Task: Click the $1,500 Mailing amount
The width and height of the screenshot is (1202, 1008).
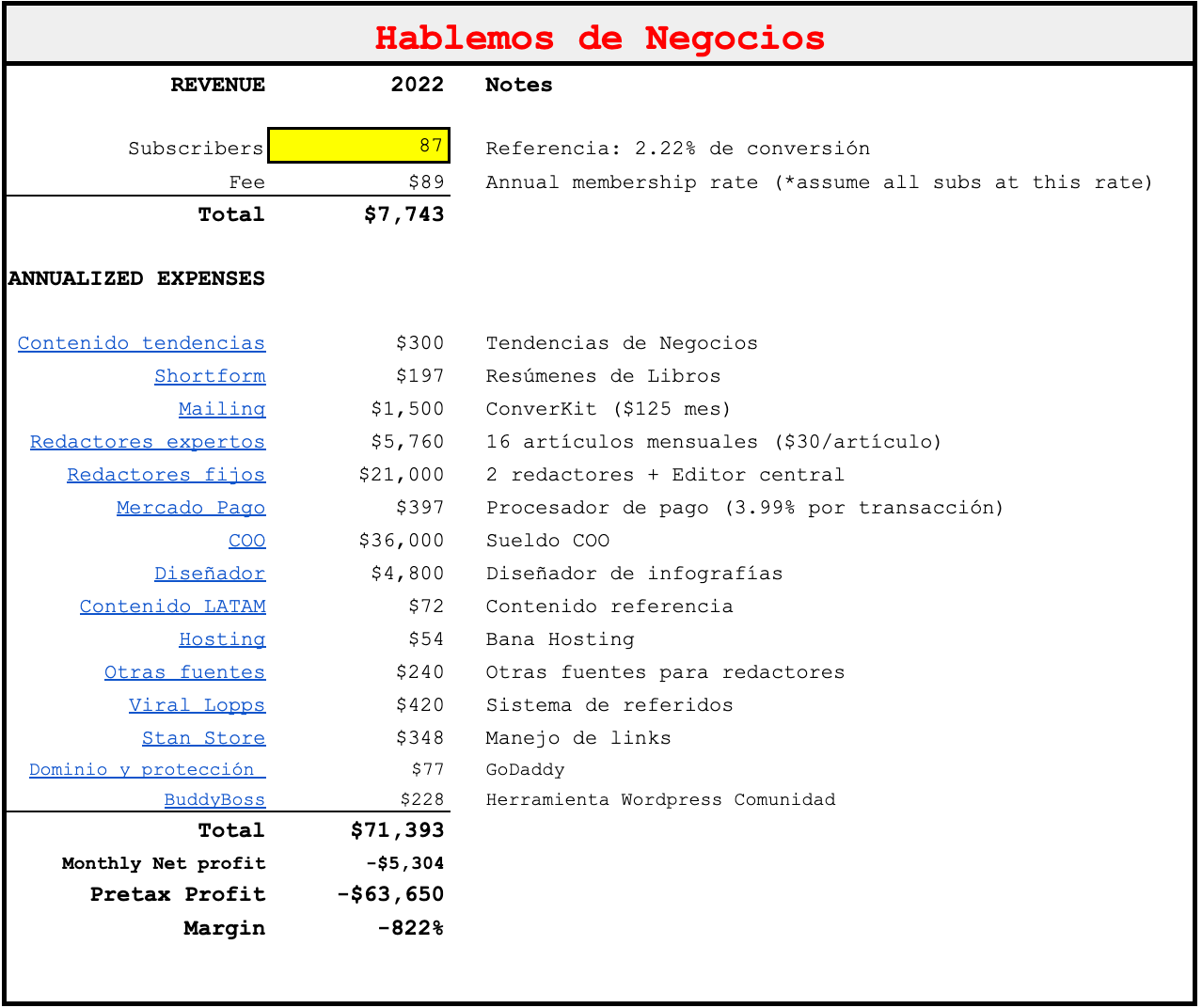Action: point(408,409)
